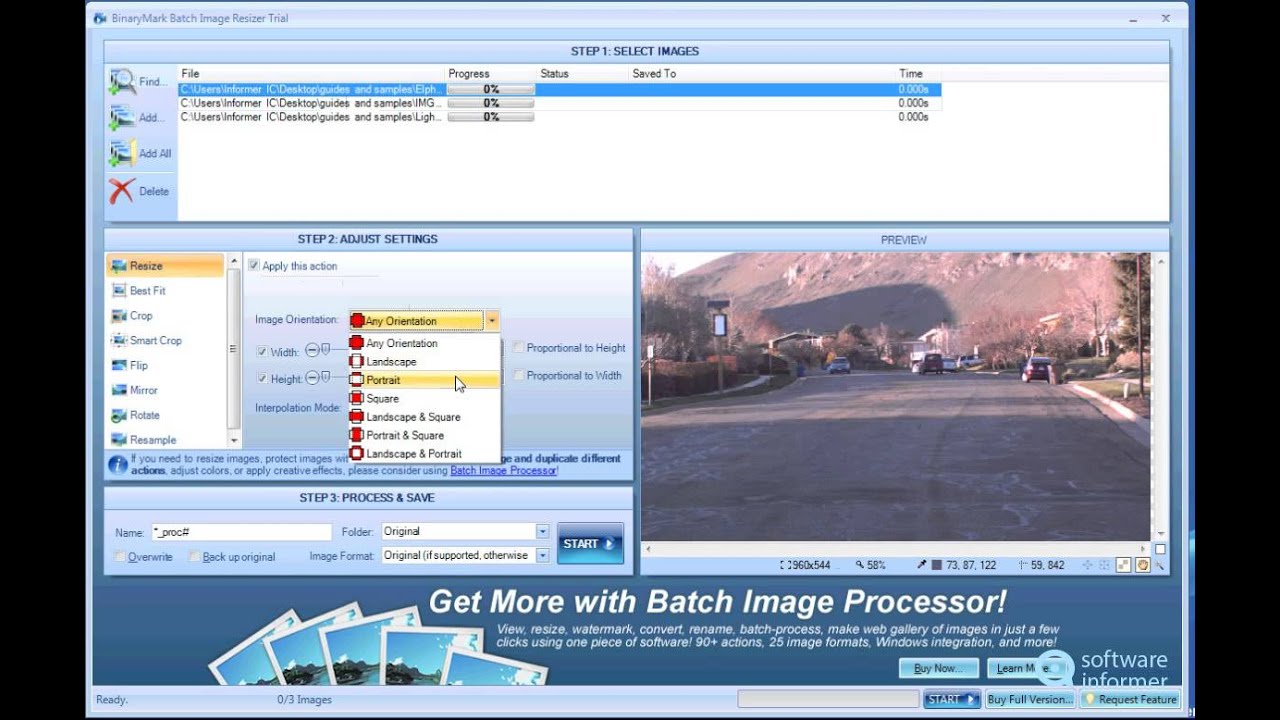Click the cursor coordinates icon by 59, 842

[x=1022, y=565]
